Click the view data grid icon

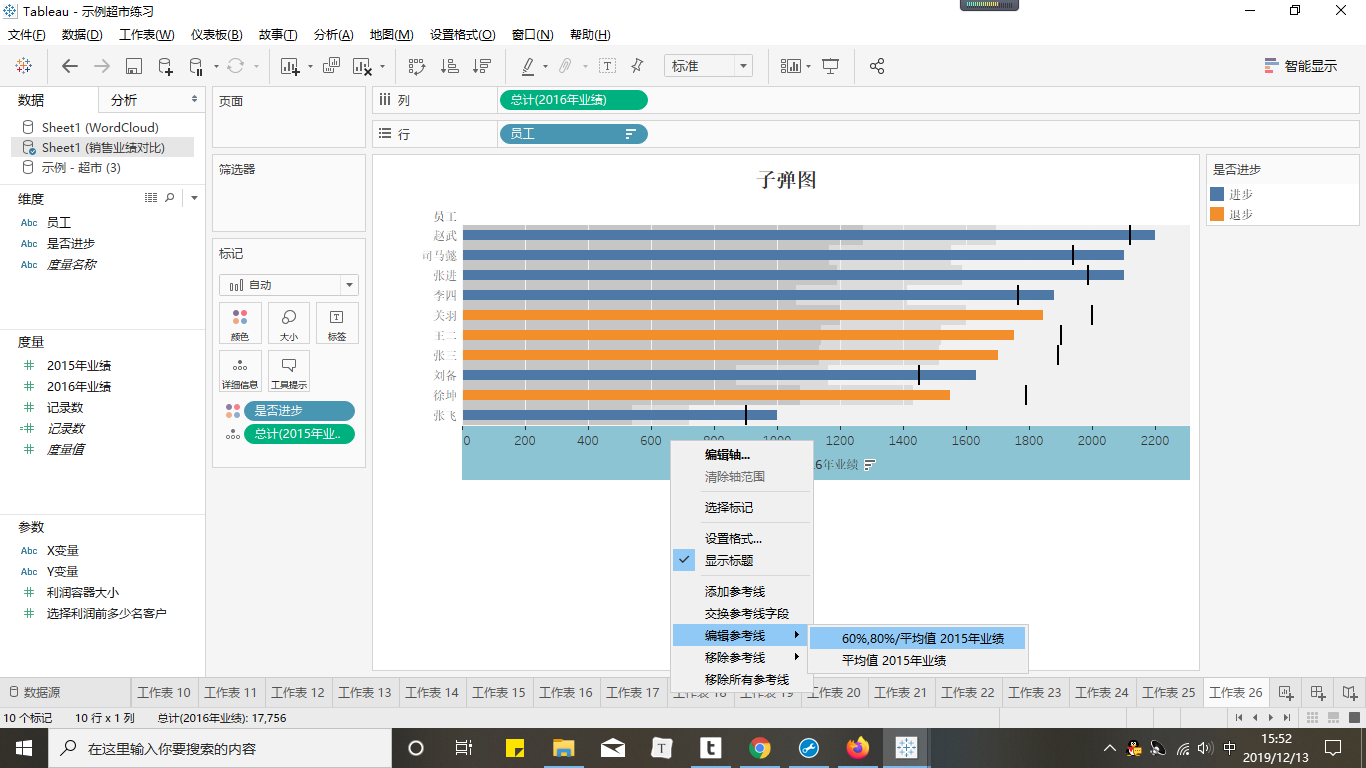(151, 198)
